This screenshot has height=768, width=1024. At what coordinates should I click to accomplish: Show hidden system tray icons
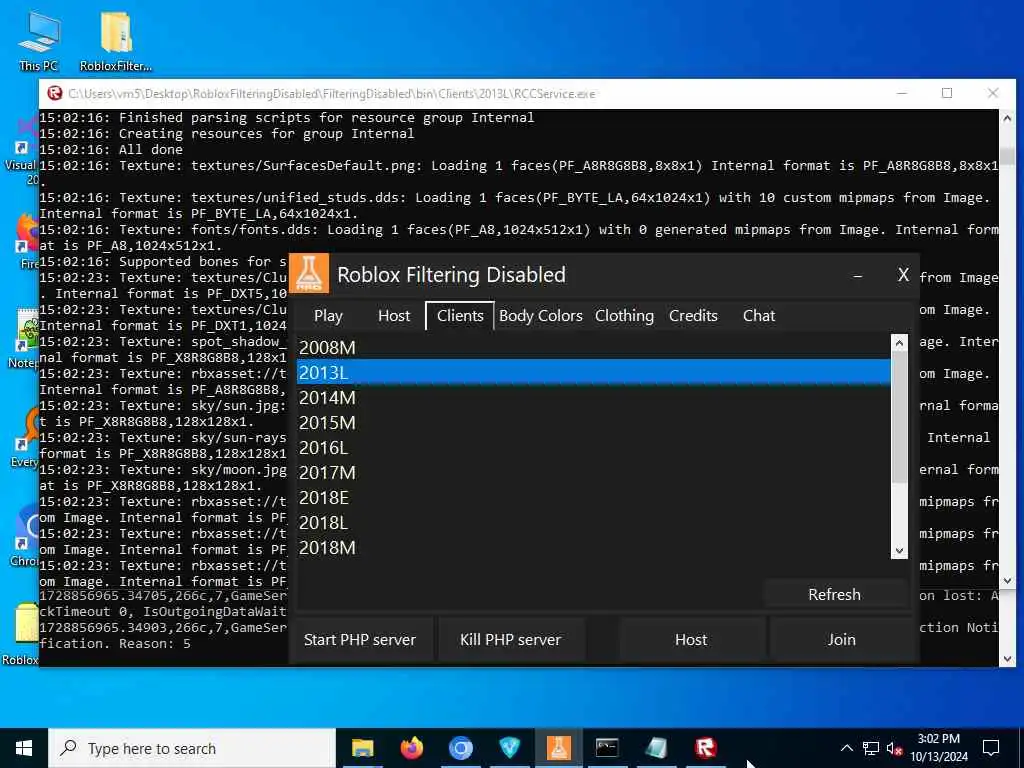coord(846,748)
